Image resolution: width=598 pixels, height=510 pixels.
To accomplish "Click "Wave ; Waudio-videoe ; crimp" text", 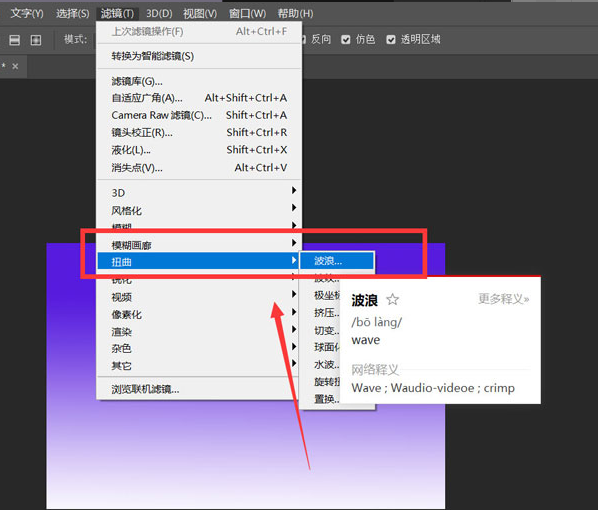I will coord(433,388).
